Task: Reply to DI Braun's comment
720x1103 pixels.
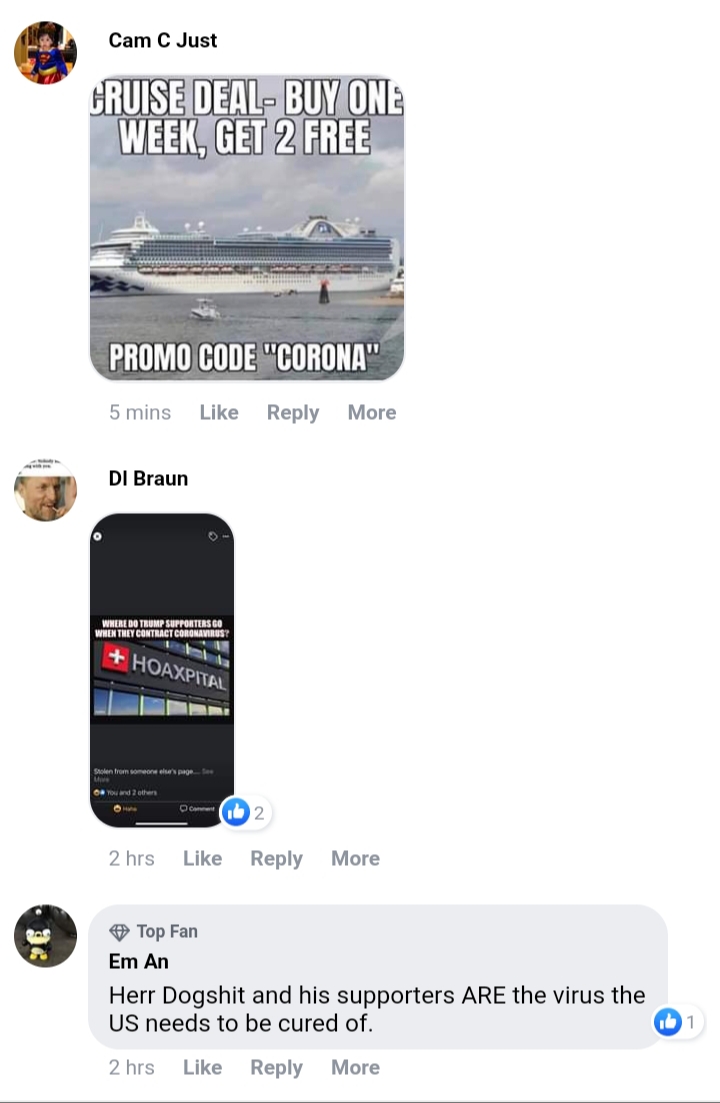Action: (x=276, y=858)
